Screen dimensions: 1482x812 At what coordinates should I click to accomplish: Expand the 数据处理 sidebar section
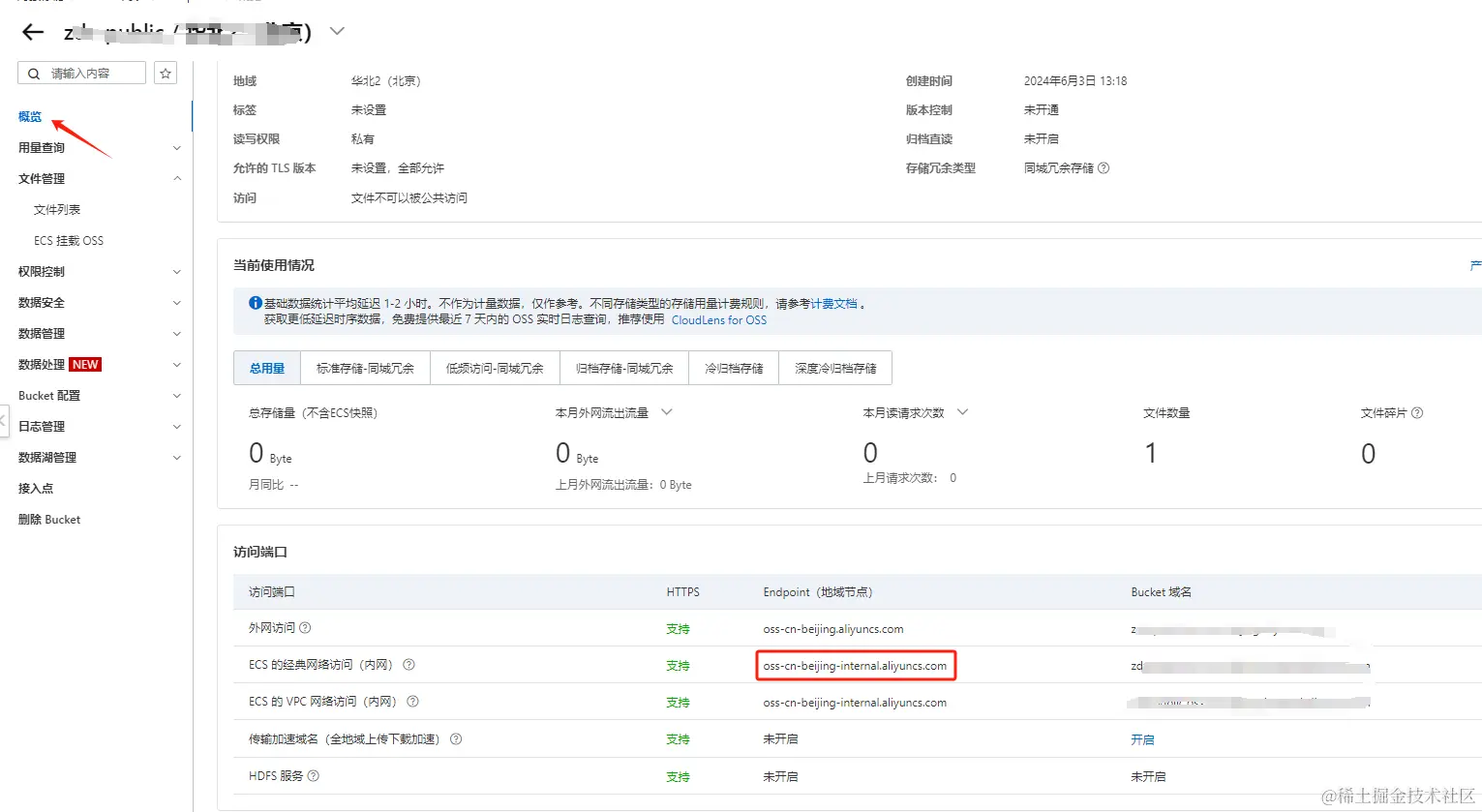(x=99, y=365)
